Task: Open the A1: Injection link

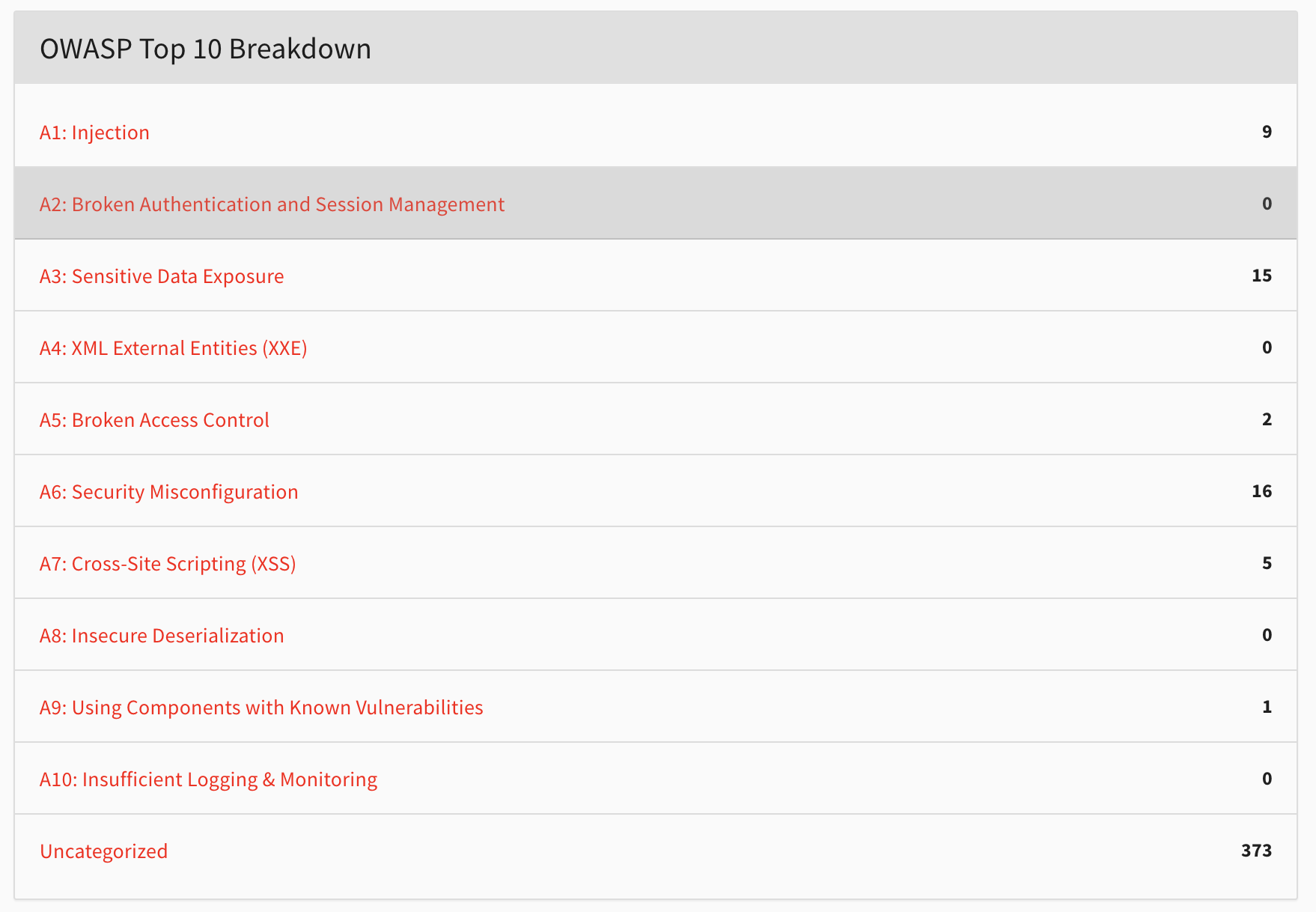Action: (x=94, y=133)
